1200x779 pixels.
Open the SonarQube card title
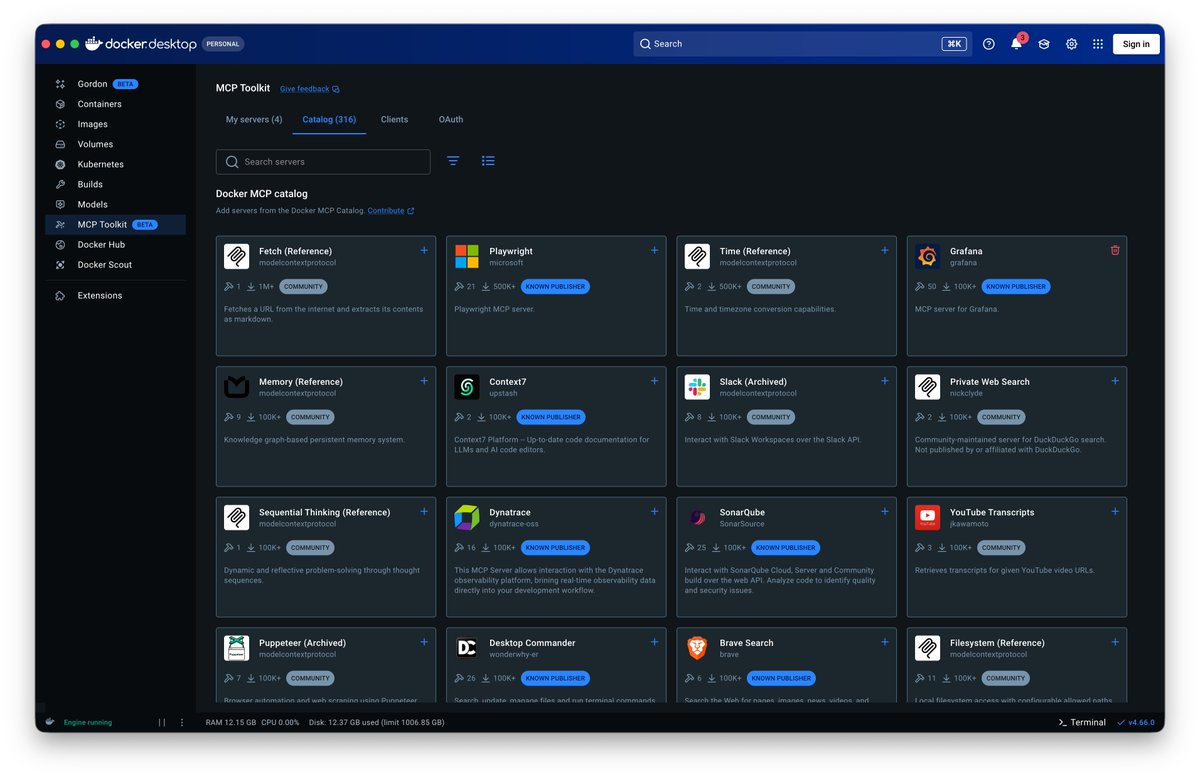click(x=742, y=512)
